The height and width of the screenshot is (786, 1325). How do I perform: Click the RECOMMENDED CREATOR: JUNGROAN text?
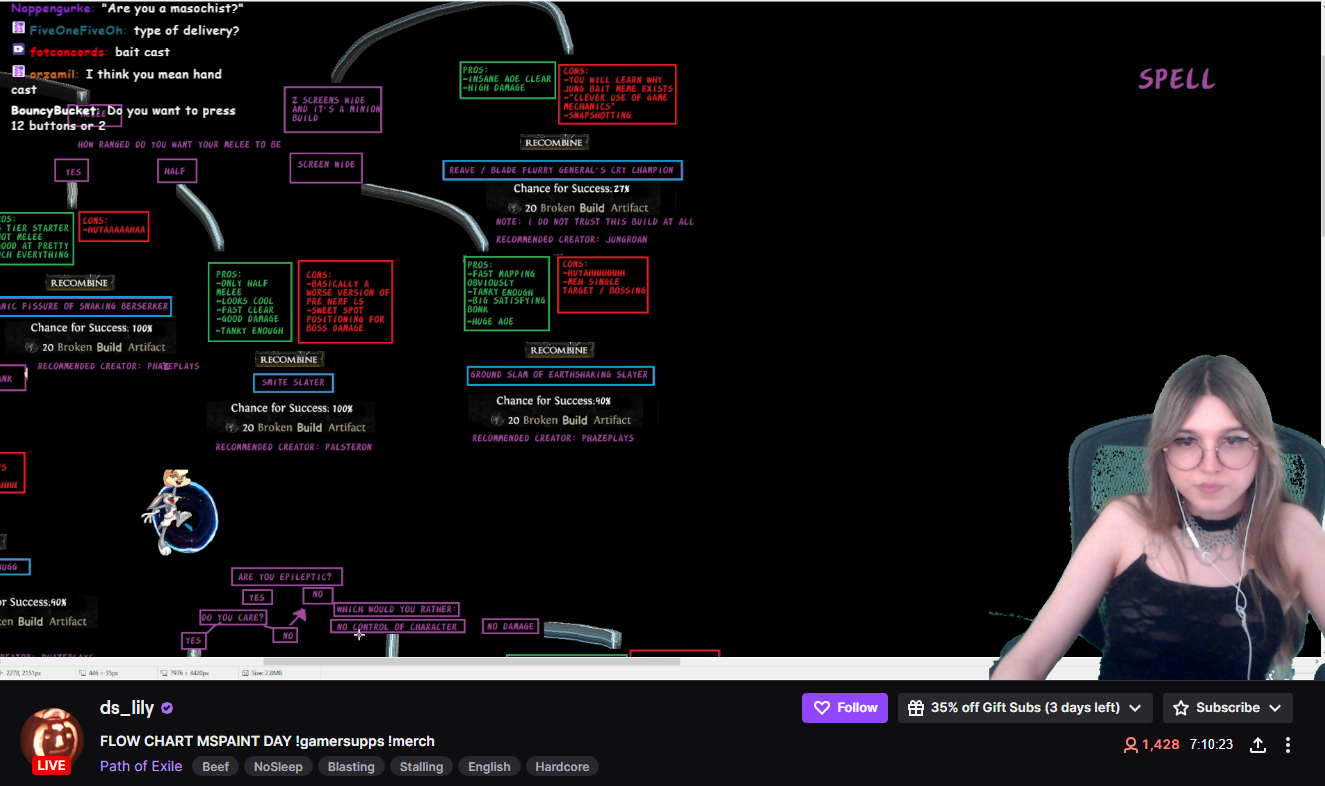click(571, 239)
